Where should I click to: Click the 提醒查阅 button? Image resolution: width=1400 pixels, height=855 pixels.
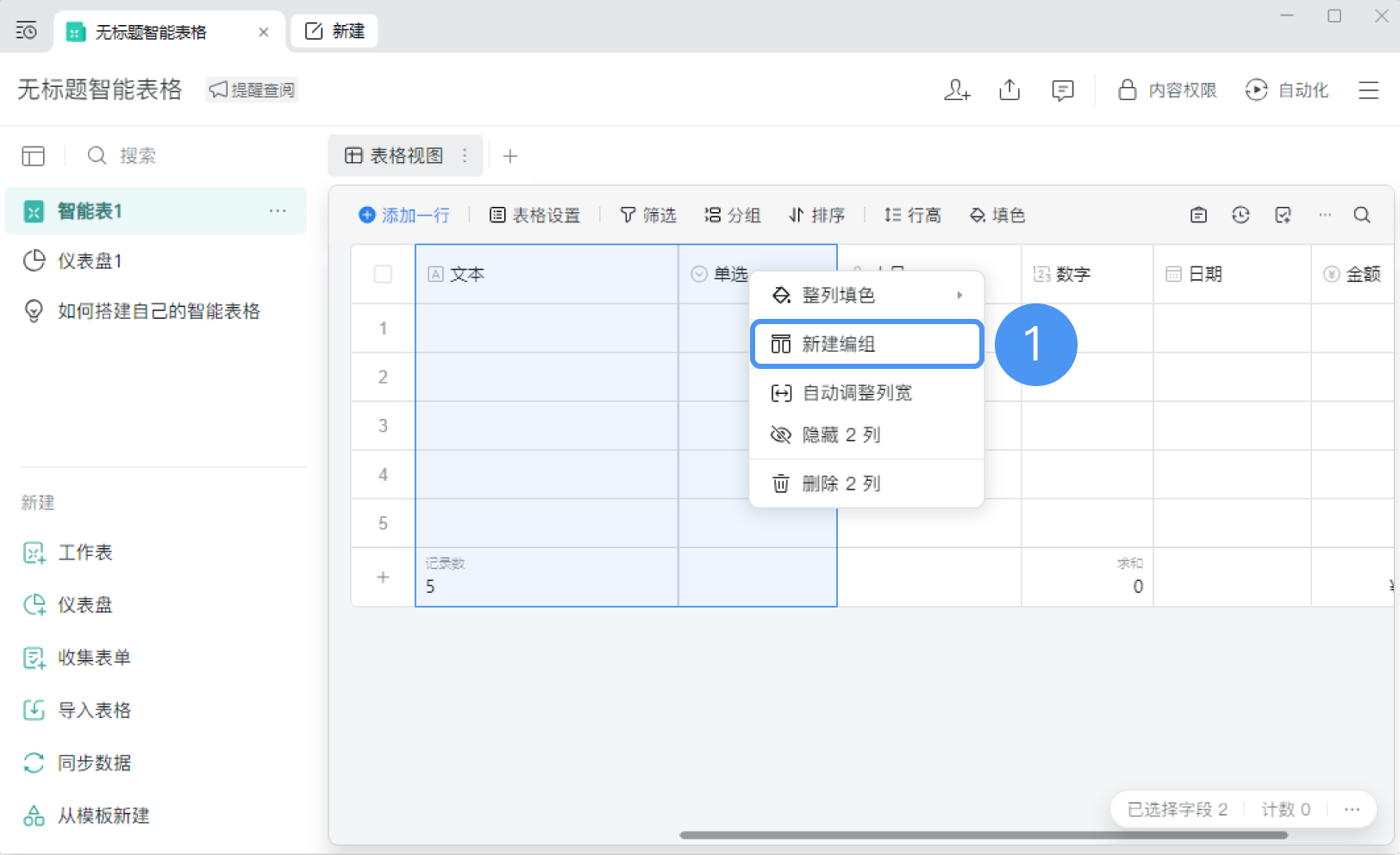click(252, 90)
